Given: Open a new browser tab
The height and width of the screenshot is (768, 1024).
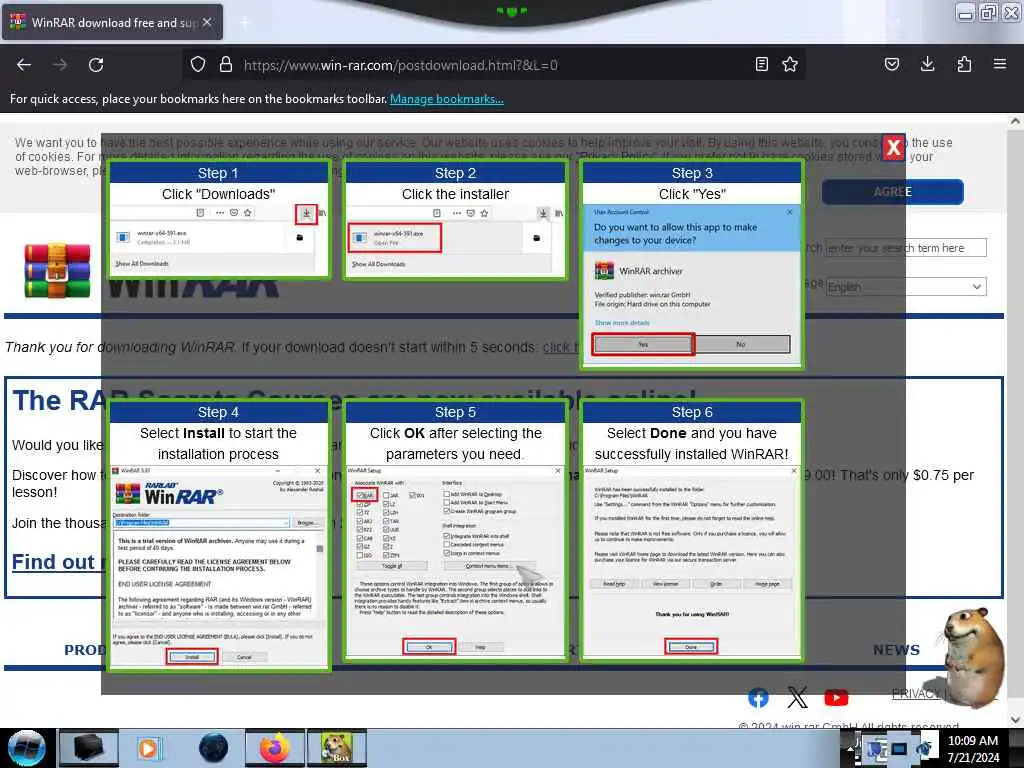Looking at the screenshot, I should pos(244,22).
